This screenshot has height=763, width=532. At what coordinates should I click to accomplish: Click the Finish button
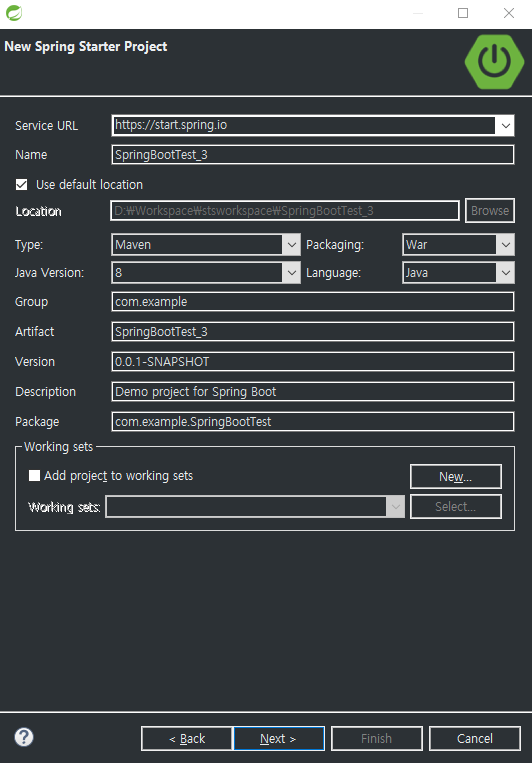pos(377,739)
